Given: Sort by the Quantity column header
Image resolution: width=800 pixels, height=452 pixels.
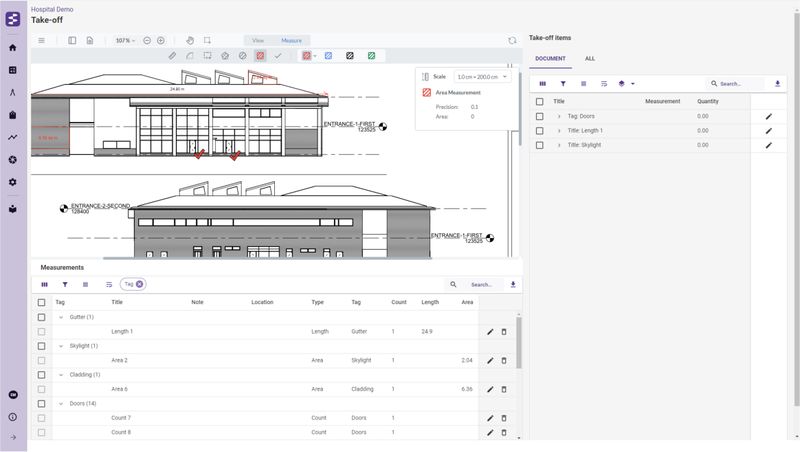Looking at the screenshot, I should [708, 102].
